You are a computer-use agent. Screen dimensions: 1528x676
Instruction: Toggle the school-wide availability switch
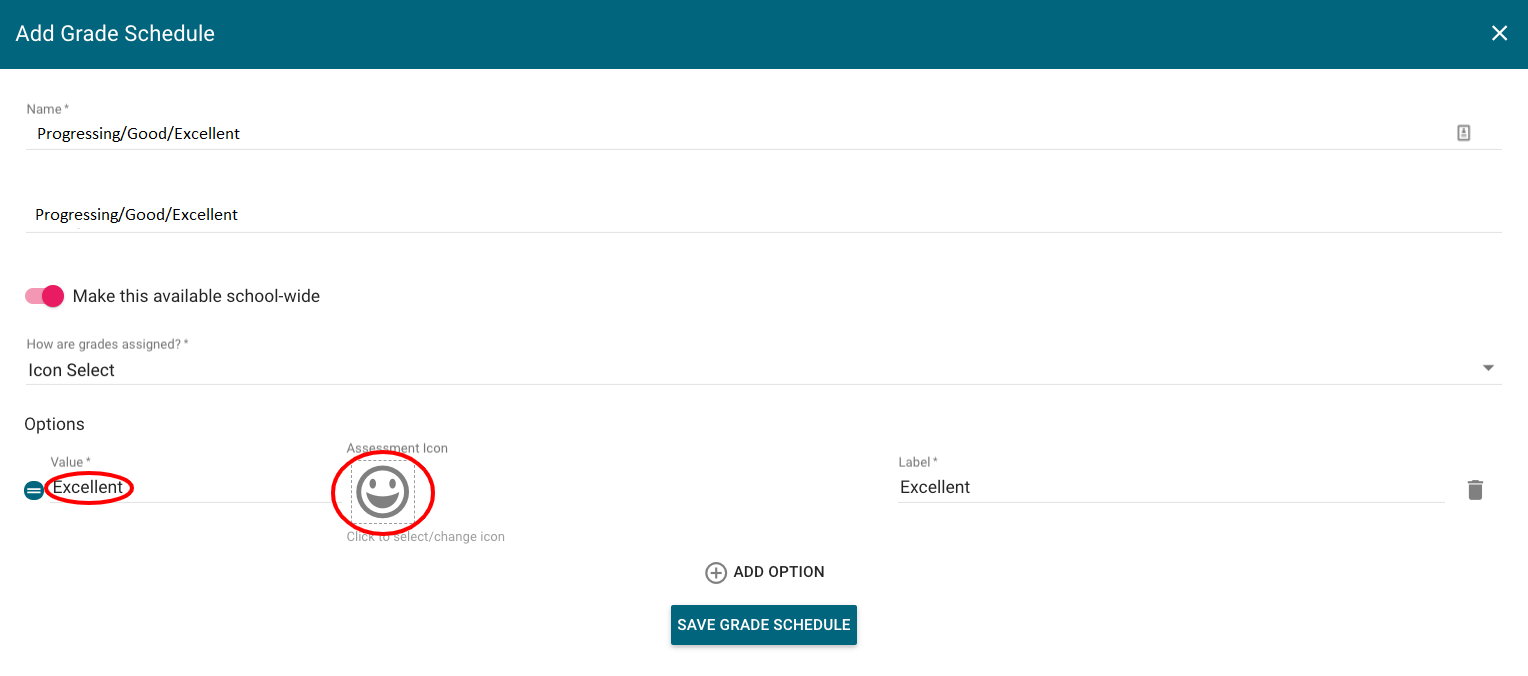point(45,296)
